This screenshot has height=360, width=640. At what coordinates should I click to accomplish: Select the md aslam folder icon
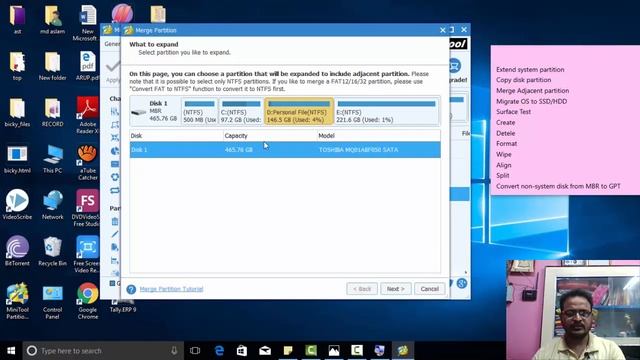[x=53, y=19]
